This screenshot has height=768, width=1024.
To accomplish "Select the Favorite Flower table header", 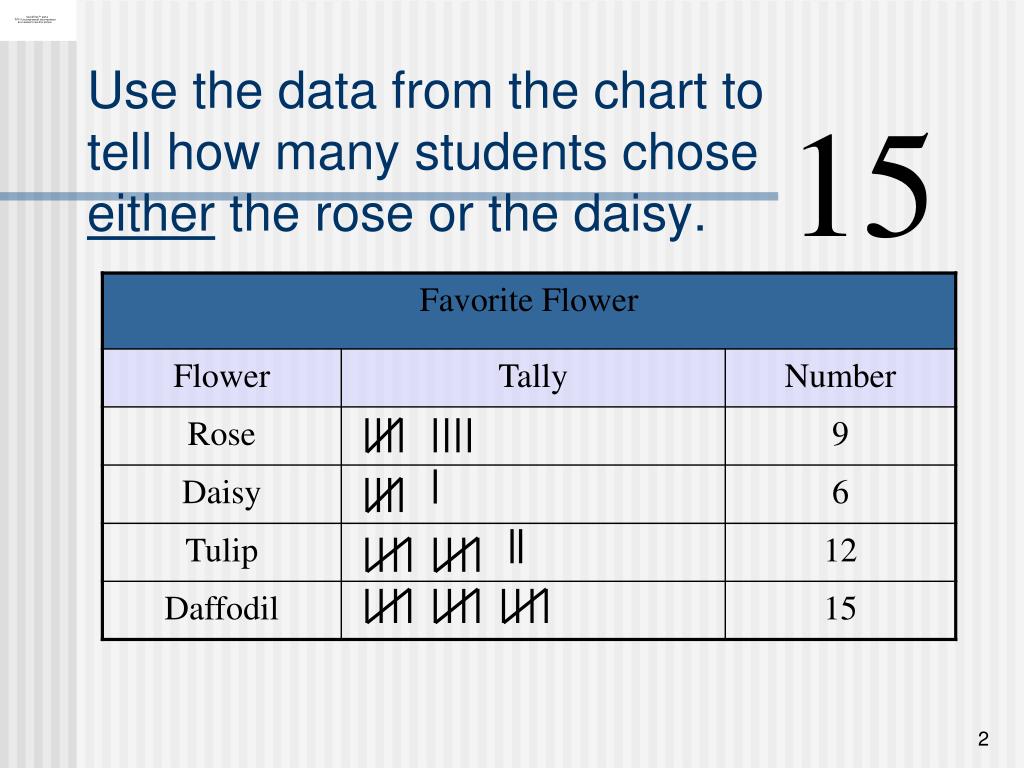I will click(x=528, y=311).
